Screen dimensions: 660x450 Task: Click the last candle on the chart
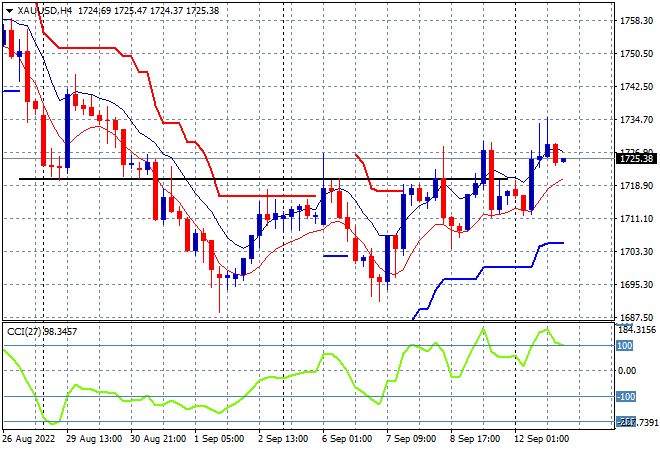point(564,160)
